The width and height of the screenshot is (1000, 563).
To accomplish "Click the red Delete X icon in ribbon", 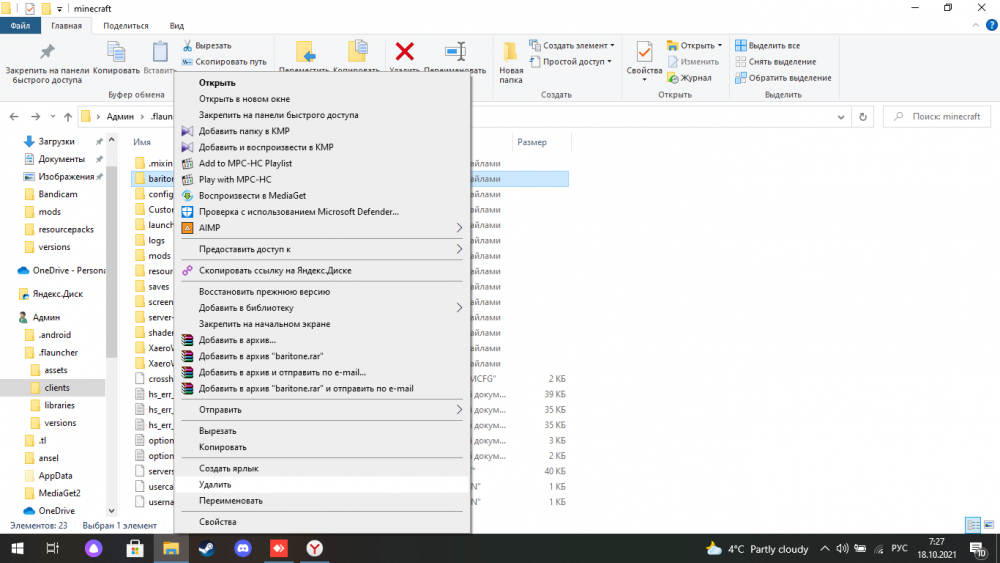I will point(404,51).
